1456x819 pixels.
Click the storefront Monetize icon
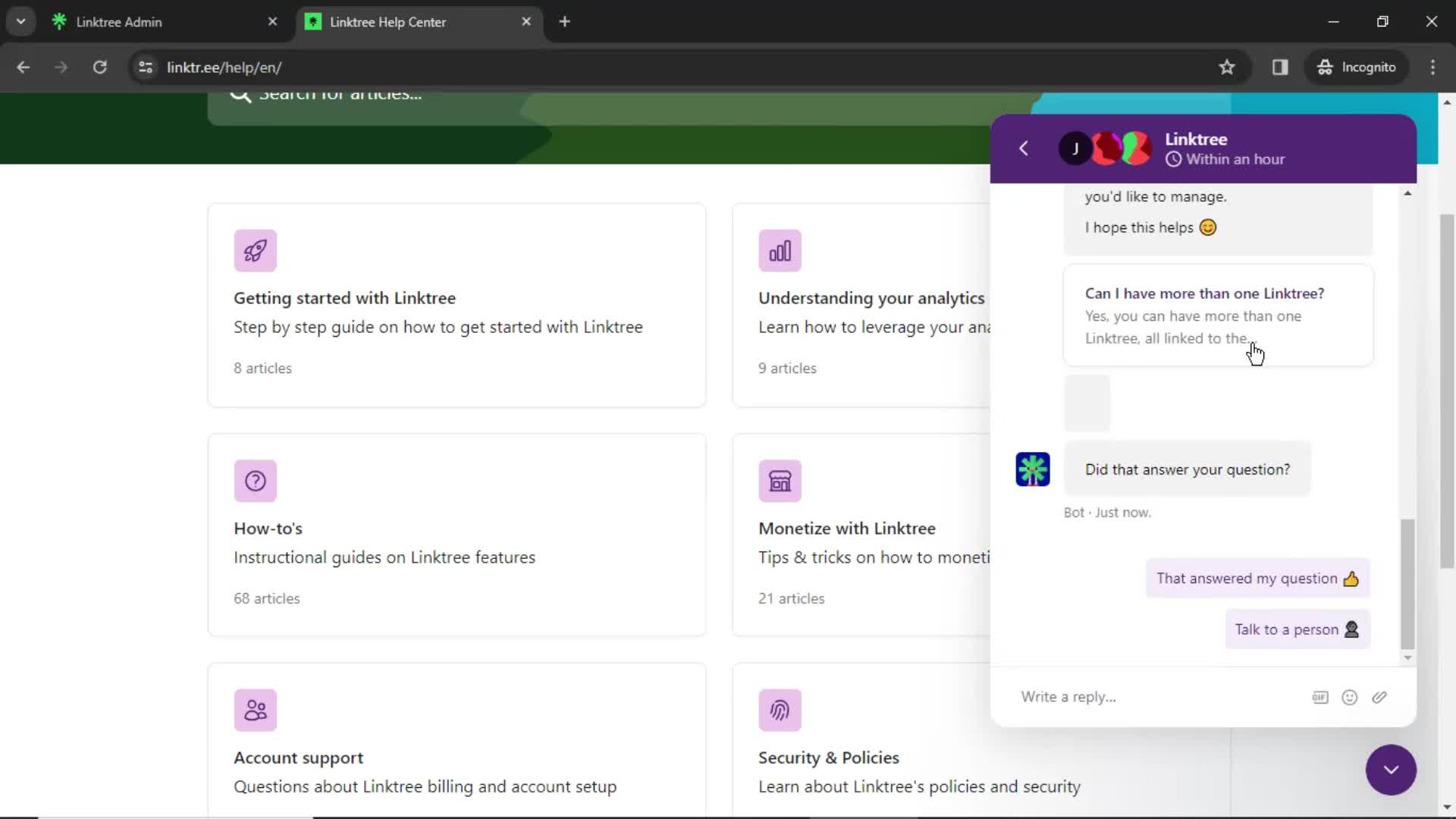780,481
